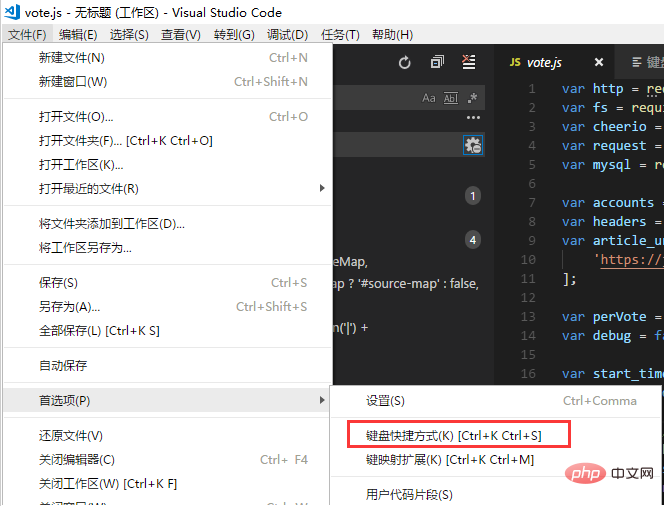Click 另存为(A)... in the File menu
Viewport: 664px width, 506px height.
(168, 307)
